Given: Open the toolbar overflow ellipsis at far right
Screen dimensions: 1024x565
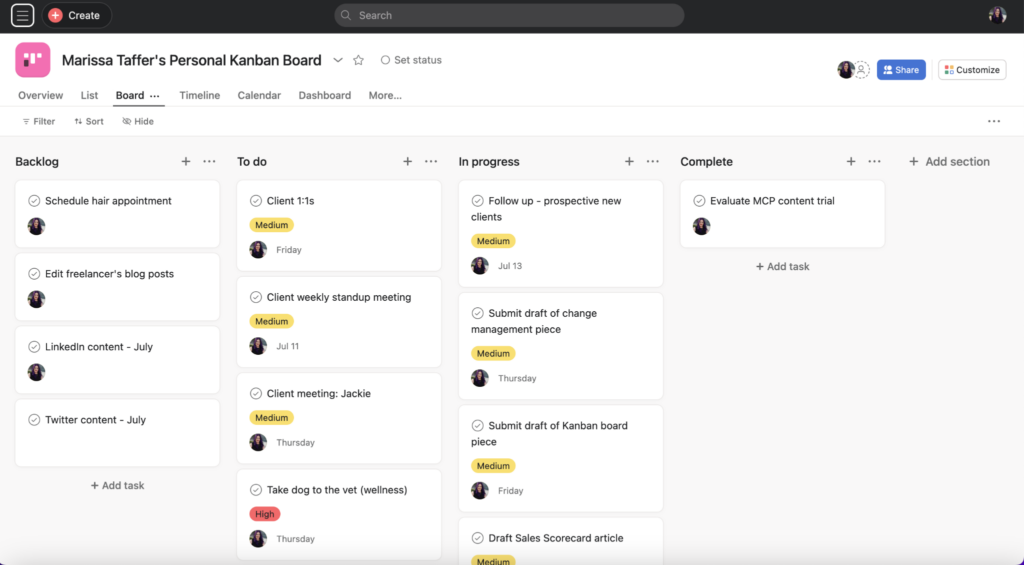Looking at the screenshot, I should pyautogui.click(x=994, y=121).
